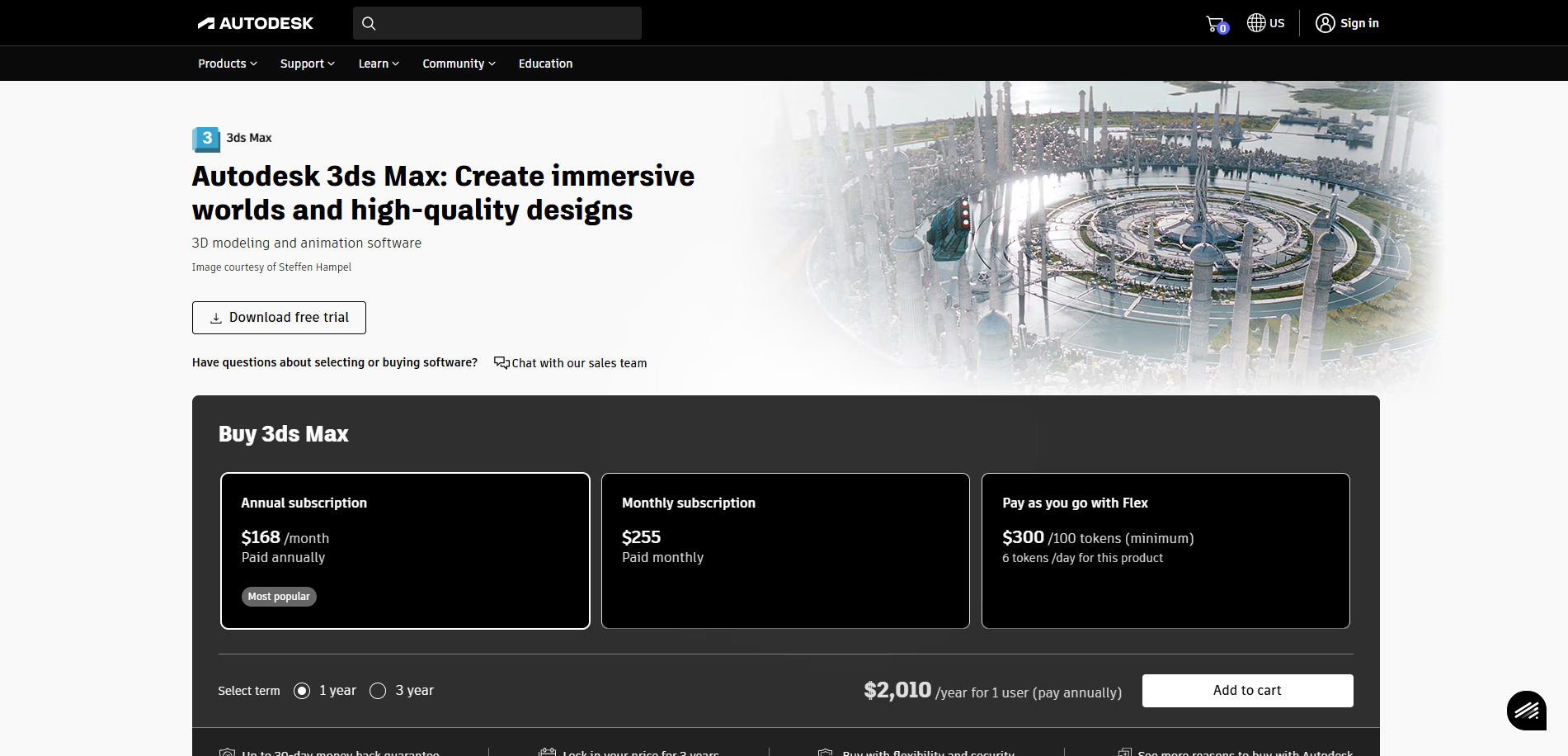This screenshot has height=756, width=1568.
Task: Choose the Monthly subscription plan card
Action: (x=784, y=550)
